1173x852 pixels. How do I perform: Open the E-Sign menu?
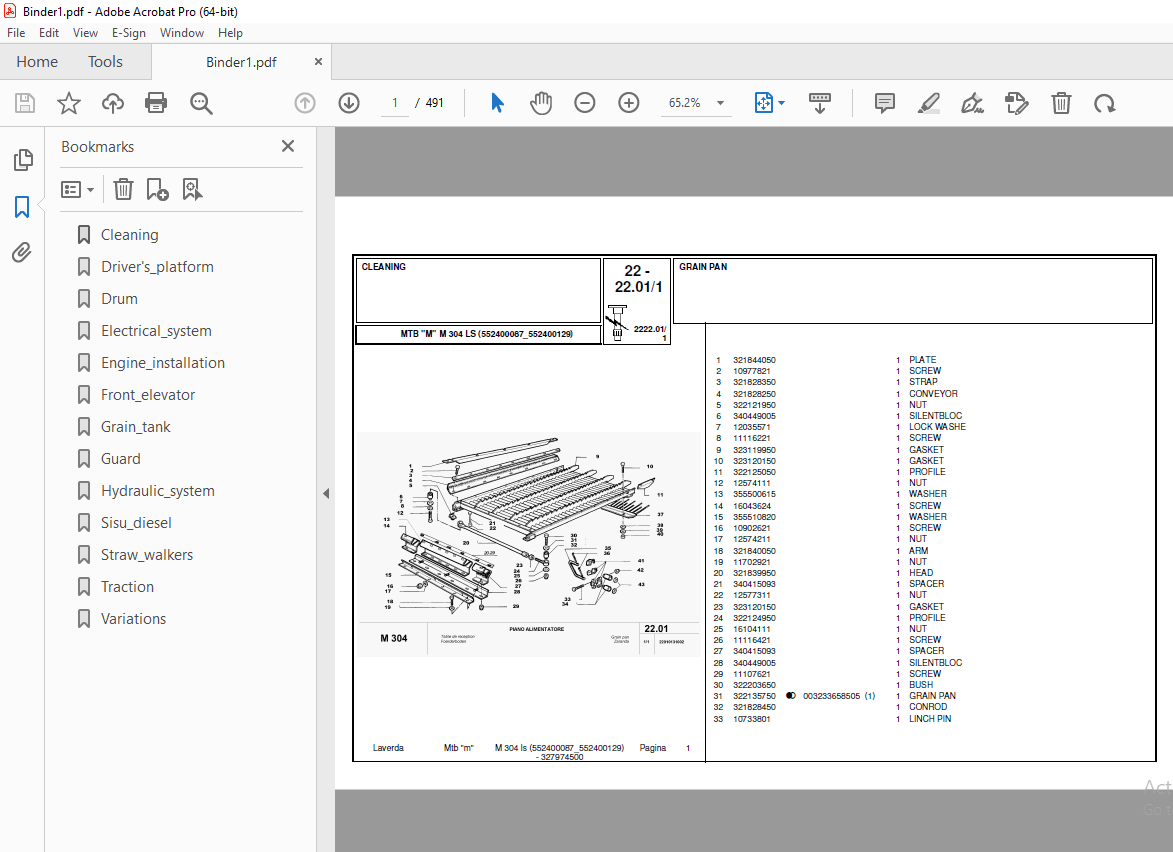(129, 33)
